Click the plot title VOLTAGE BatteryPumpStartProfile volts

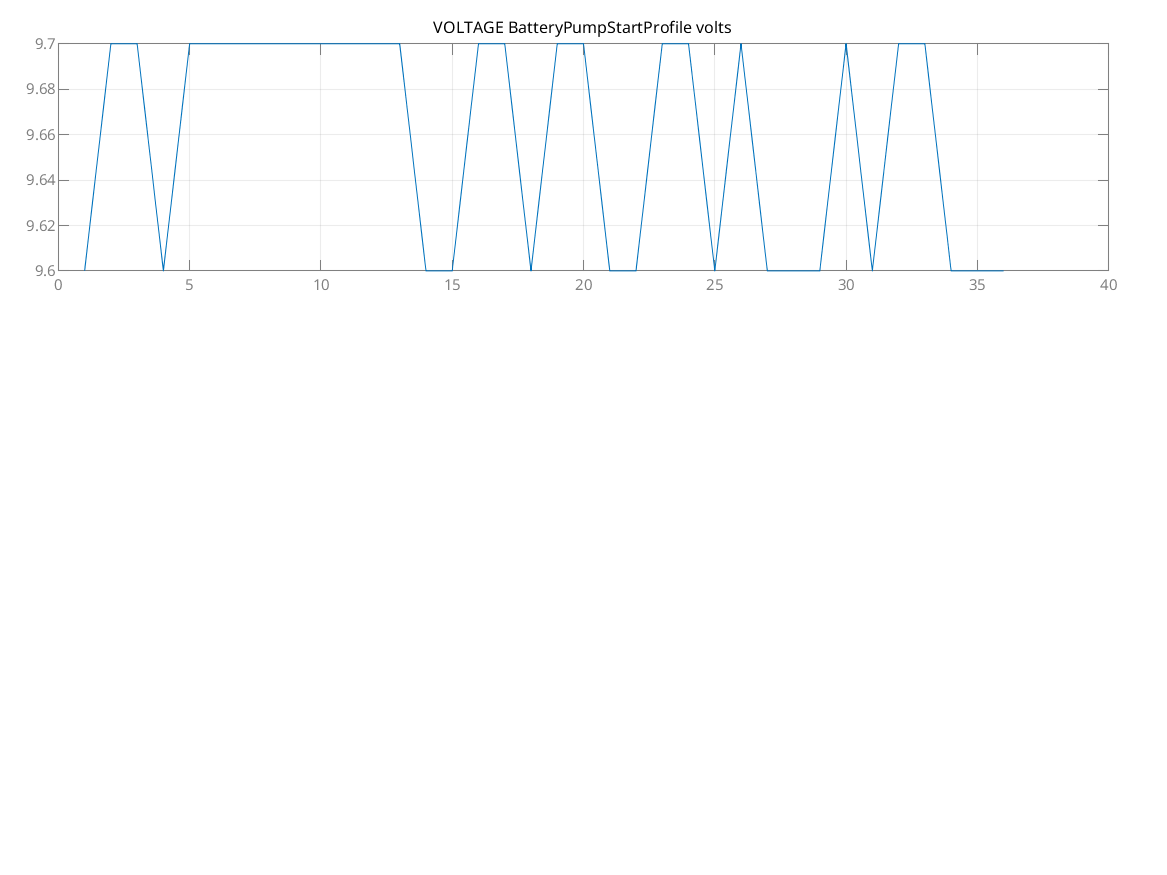(x=582, y=27)
